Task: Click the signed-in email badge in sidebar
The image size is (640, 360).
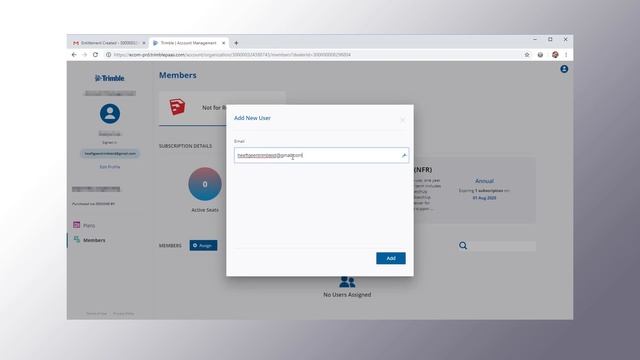Action: click(110, 153)
